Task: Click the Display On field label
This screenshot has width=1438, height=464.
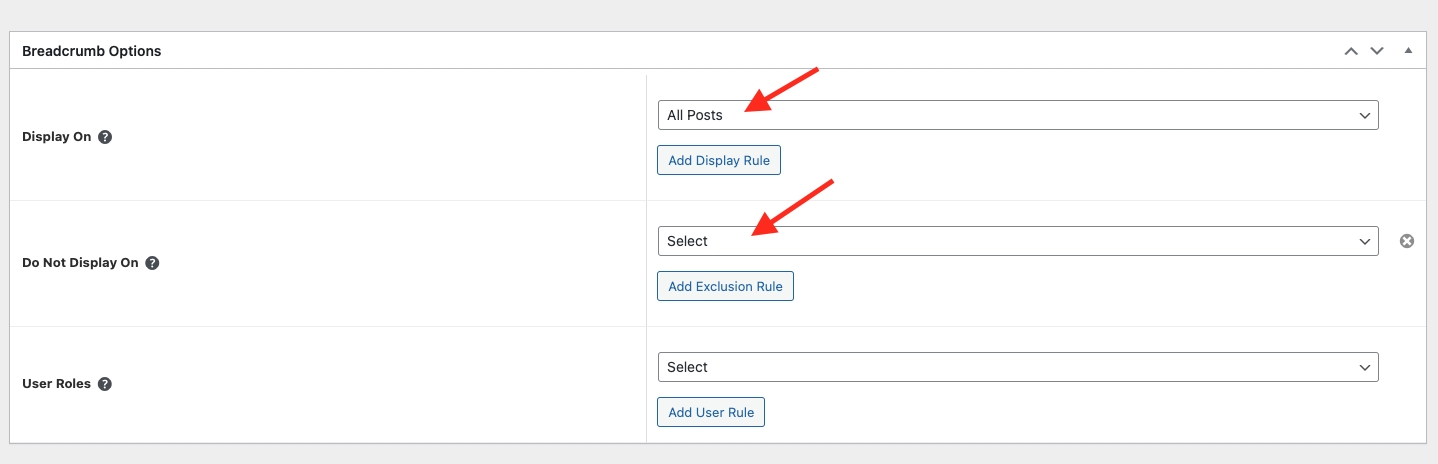Action: pyautogui.click(x=56, y=137)
